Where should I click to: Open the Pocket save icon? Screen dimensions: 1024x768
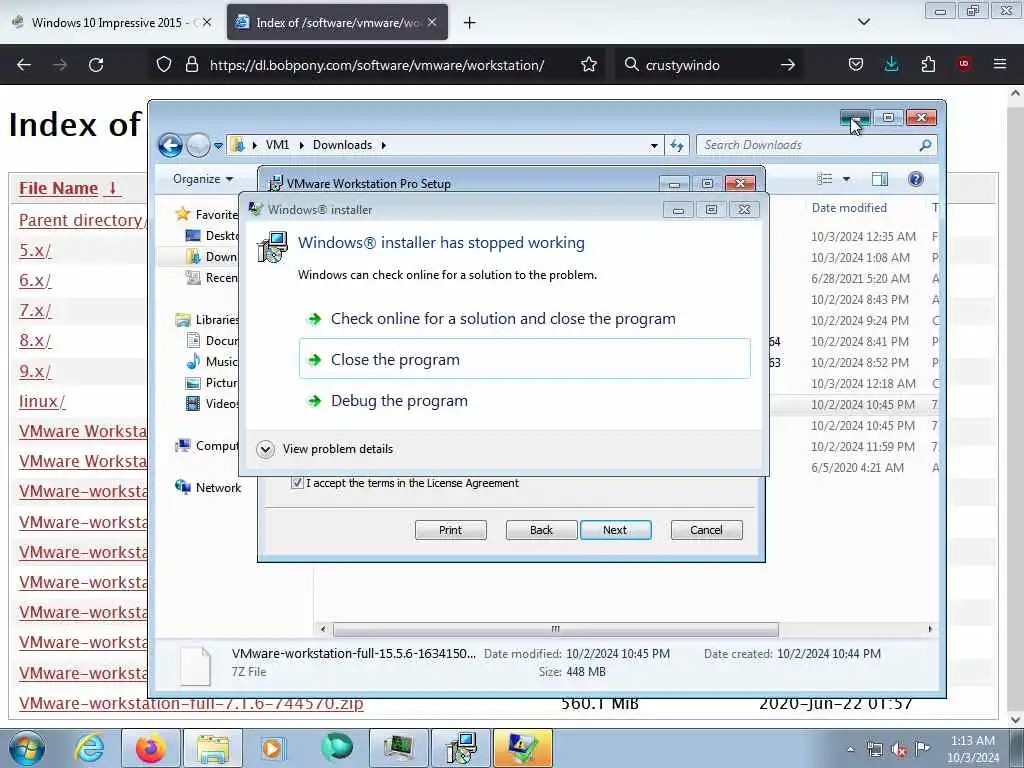coord(856,65)
